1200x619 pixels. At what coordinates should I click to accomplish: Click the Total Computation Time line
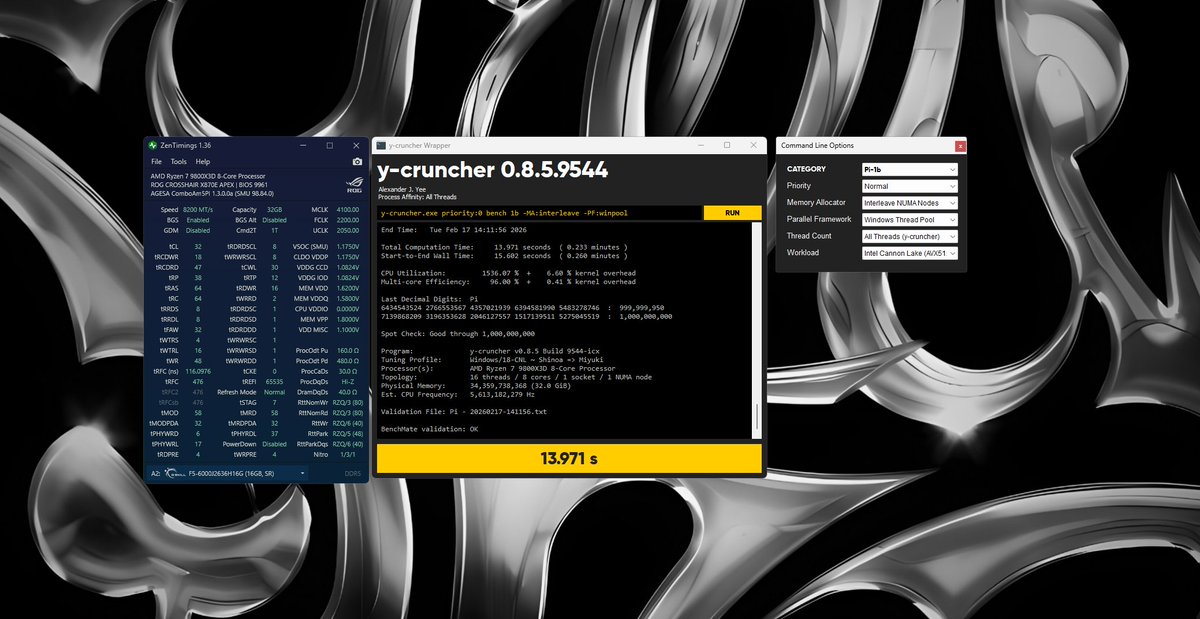point(504,246)
